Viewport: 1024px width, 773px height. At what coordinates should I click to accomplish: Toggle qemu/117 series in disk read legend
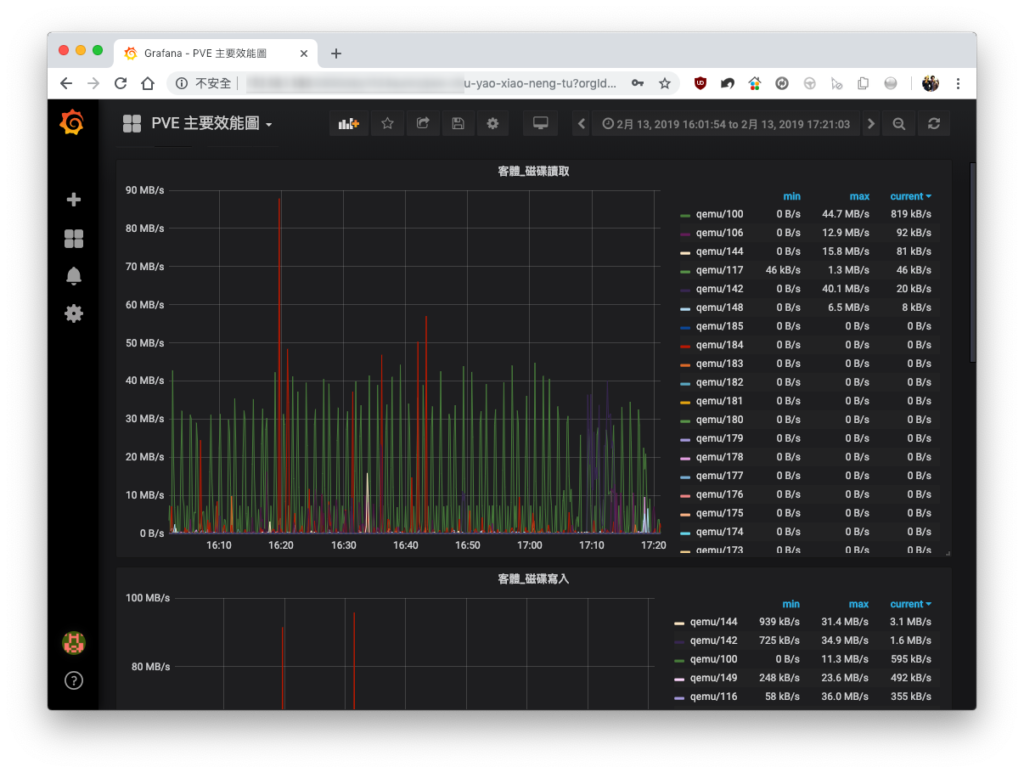(719, 270)
